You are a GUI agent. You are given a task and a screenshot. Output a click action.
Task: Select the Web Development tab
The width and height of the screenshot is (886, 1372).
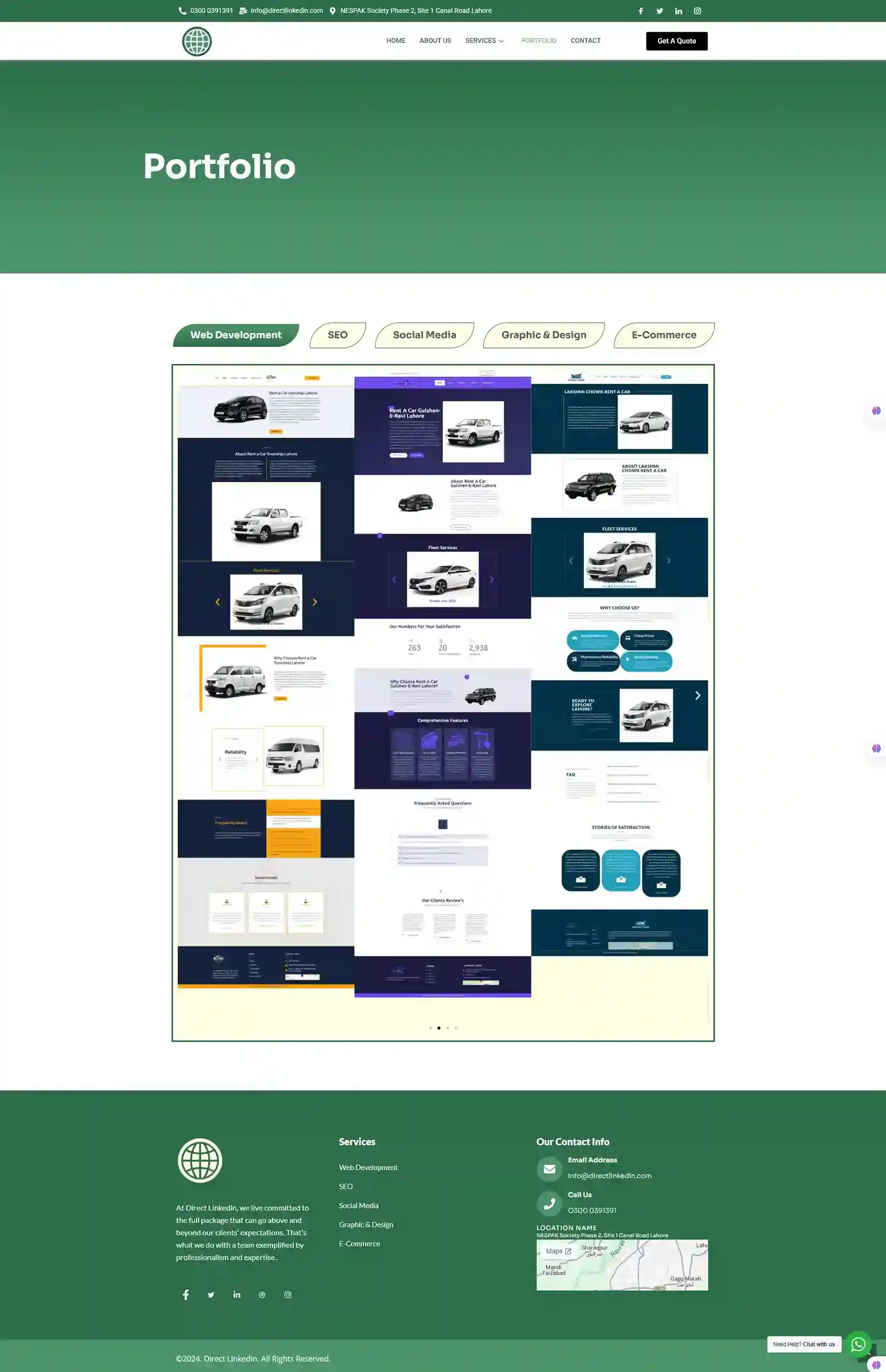click(236, 335)
